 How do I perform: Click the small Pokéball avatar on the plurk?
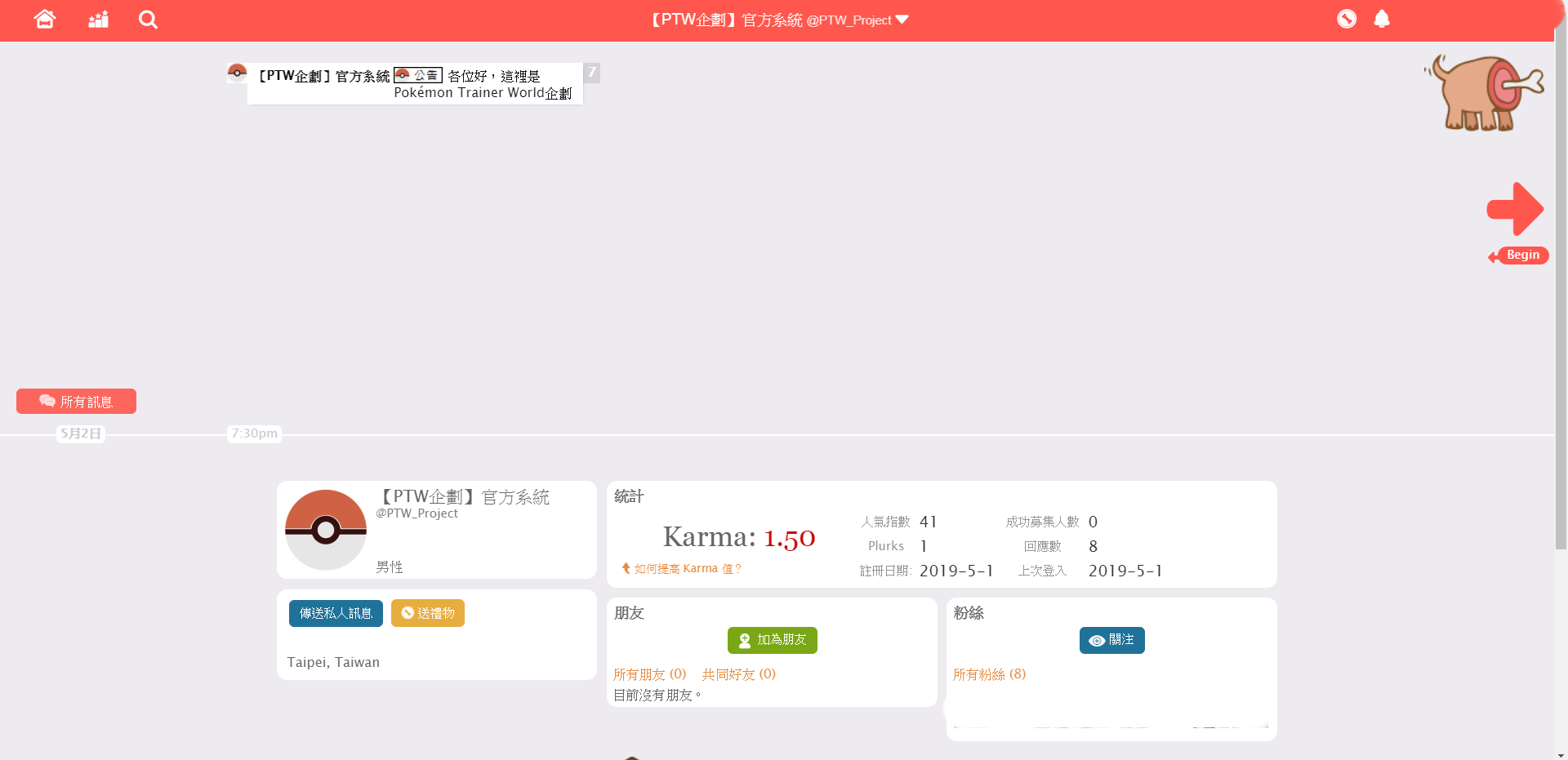pos(237,73)
